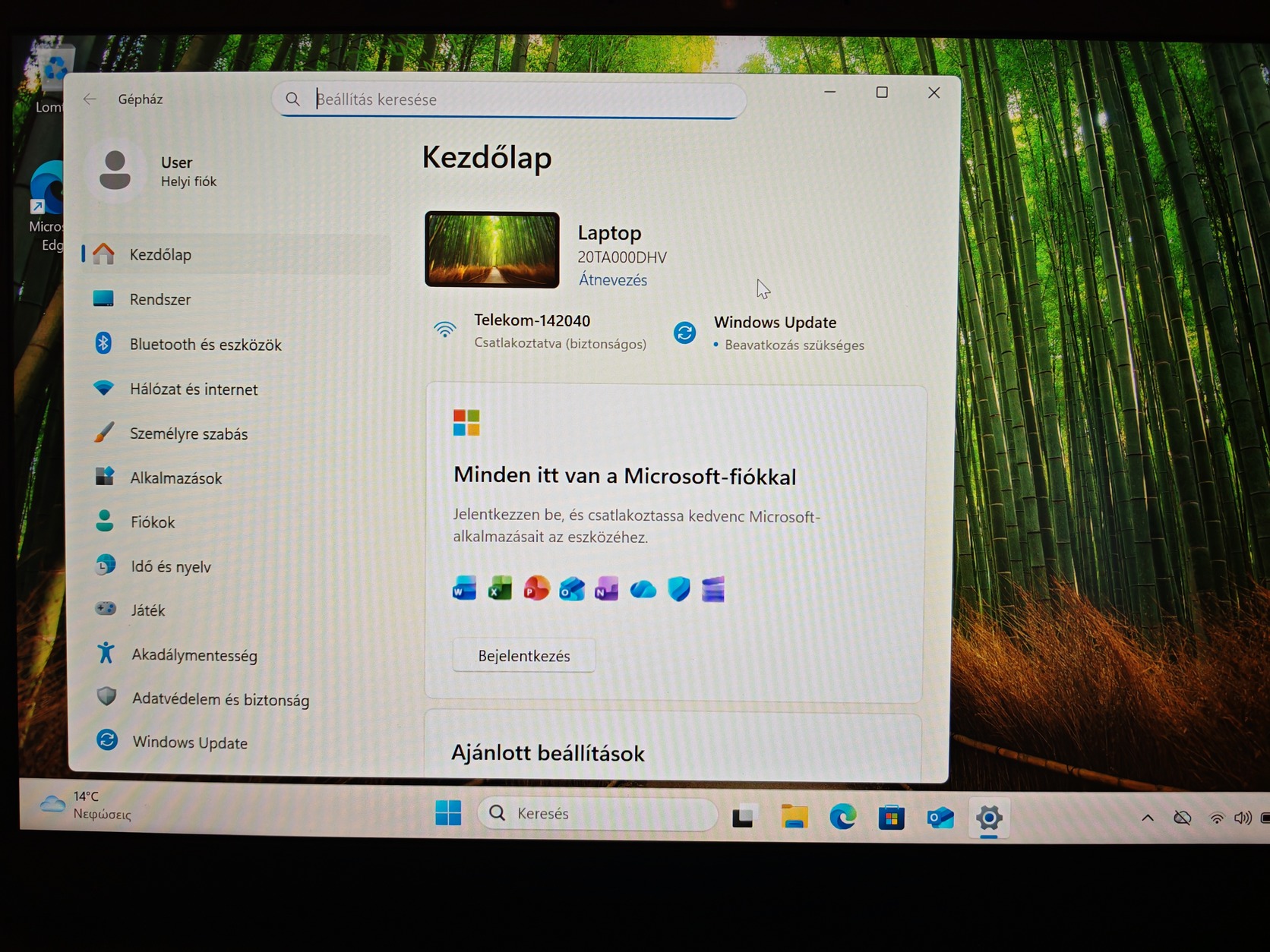Maximize the Gépház window

[882, 93]
